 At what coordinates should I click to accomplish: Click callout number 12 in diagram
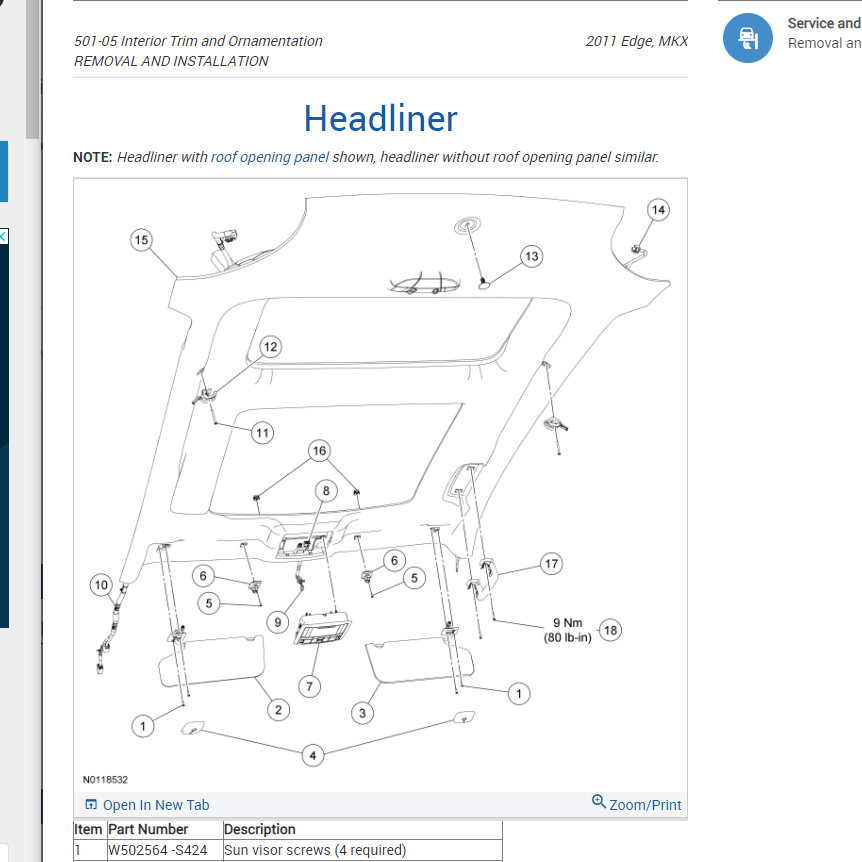(x=270, y=347)
